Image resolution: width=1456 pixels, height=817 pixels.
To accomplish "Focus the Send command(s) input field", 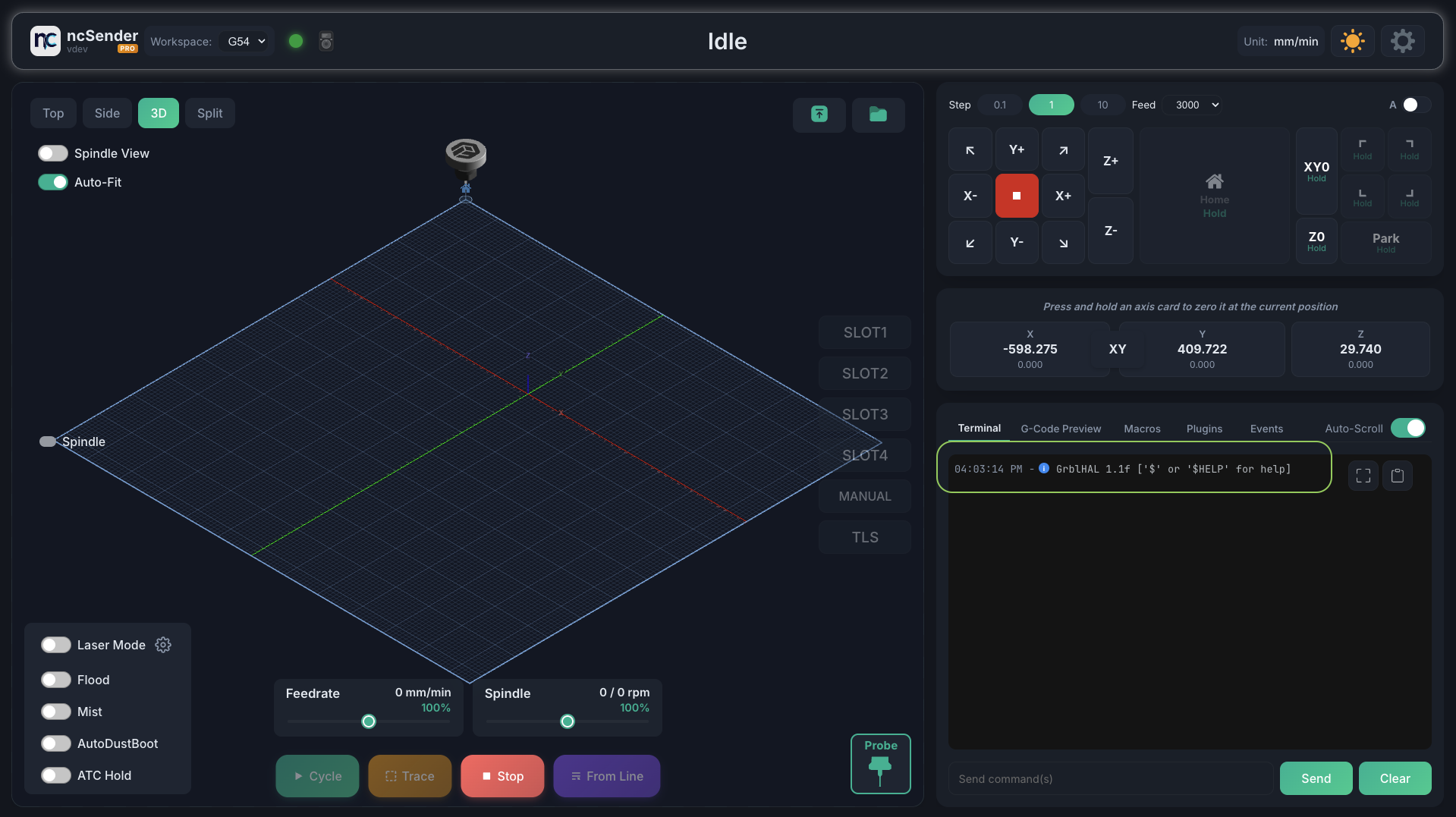I will [x=1110, y=778].
